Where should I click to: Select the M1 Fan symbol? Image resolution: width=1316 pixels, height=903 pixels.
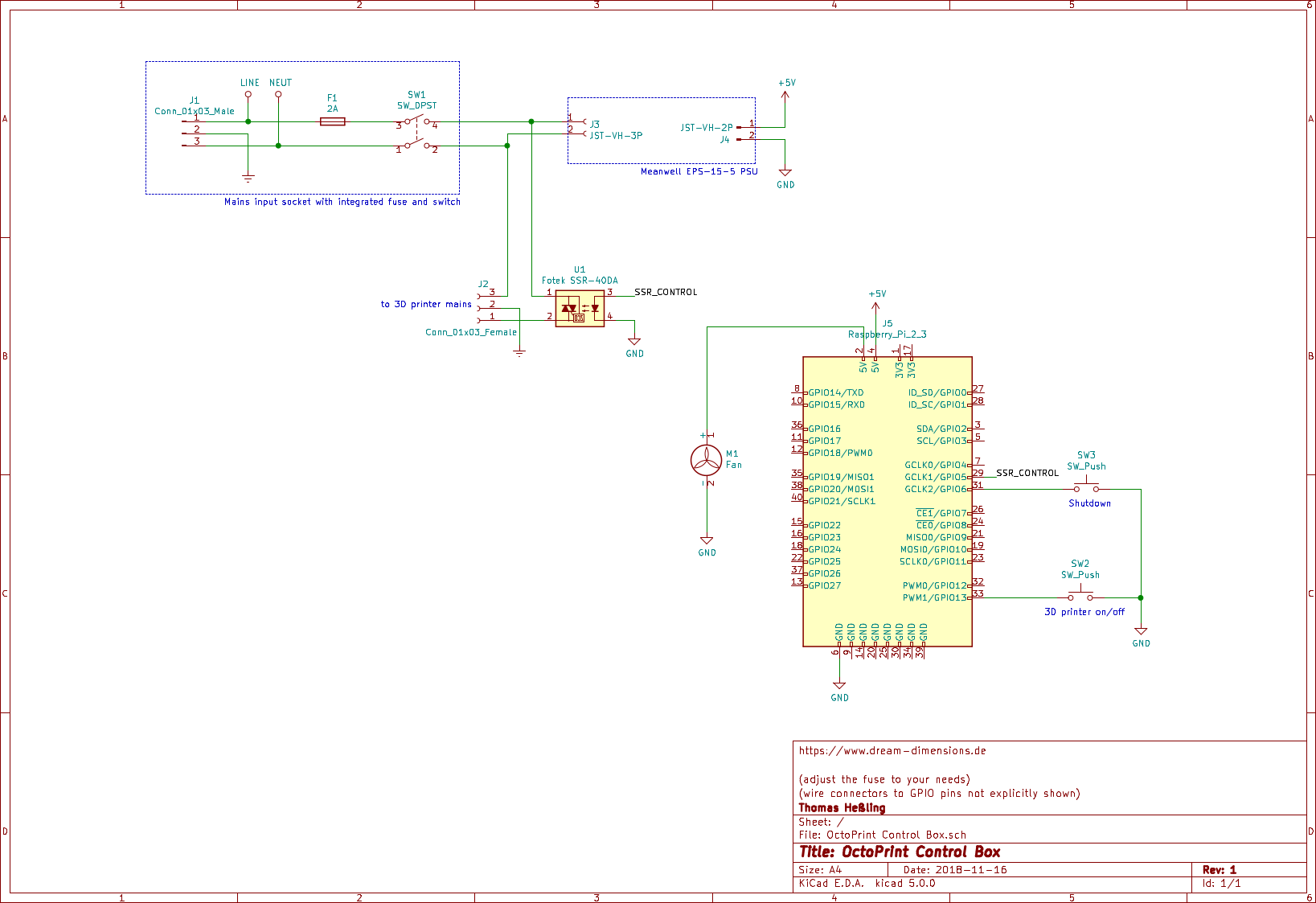707,460
